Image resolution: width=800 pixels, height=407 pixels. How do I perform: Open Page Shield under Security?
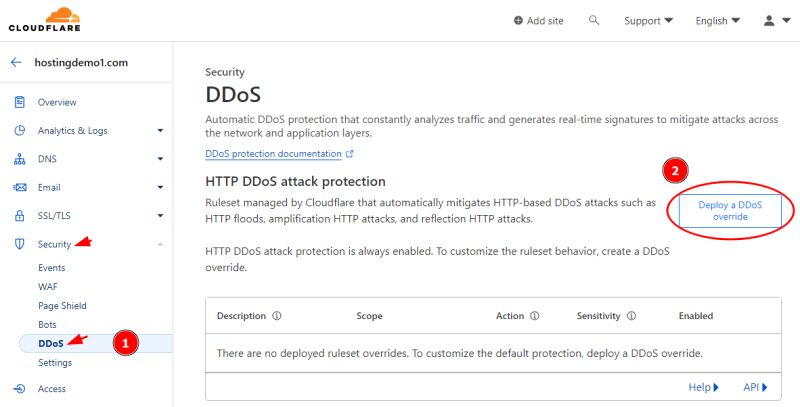[x=62, y=306]
